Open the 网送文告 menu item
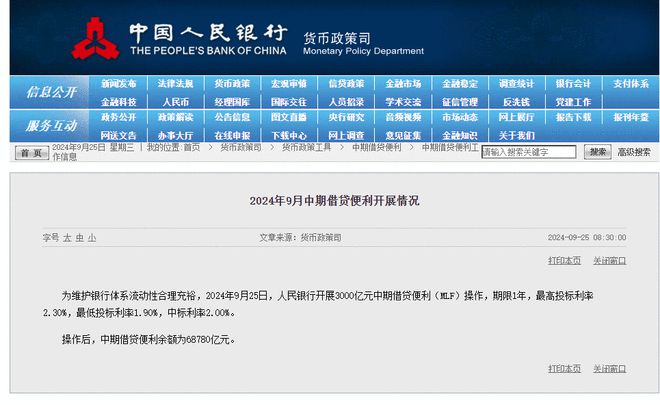660x405 pixels. pos(119,136)
